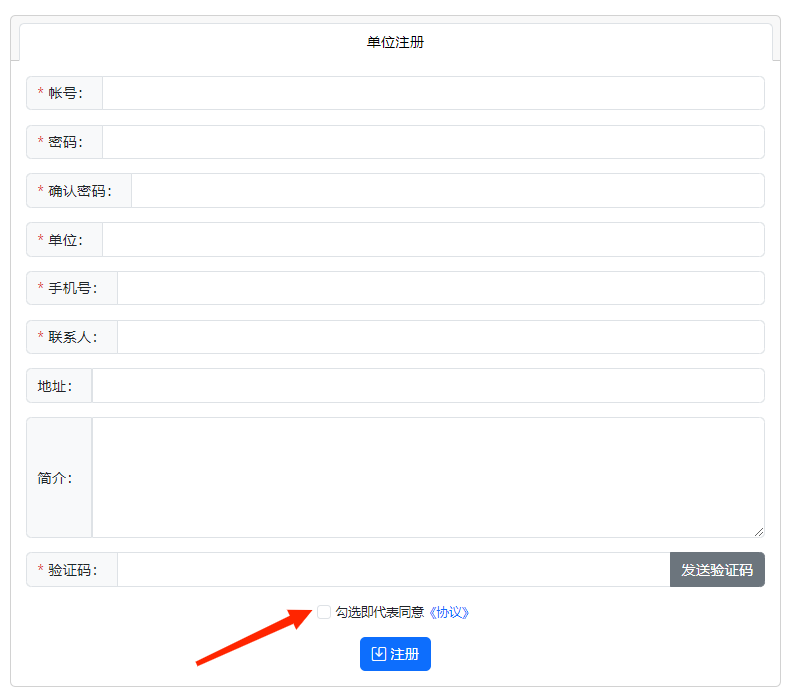The image size is (791, 696).
Task: Check the 勾选即代表同意 agreement checkbox
Action: [x=324, y=612]
